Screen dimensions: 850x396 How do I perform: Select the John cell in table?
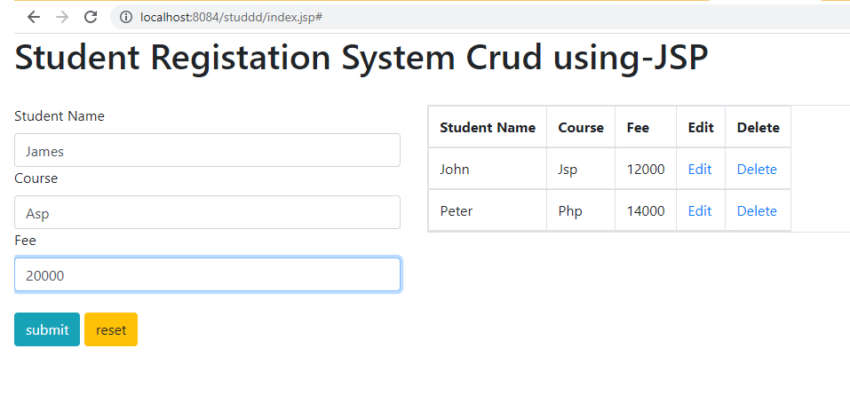(487, 169)
